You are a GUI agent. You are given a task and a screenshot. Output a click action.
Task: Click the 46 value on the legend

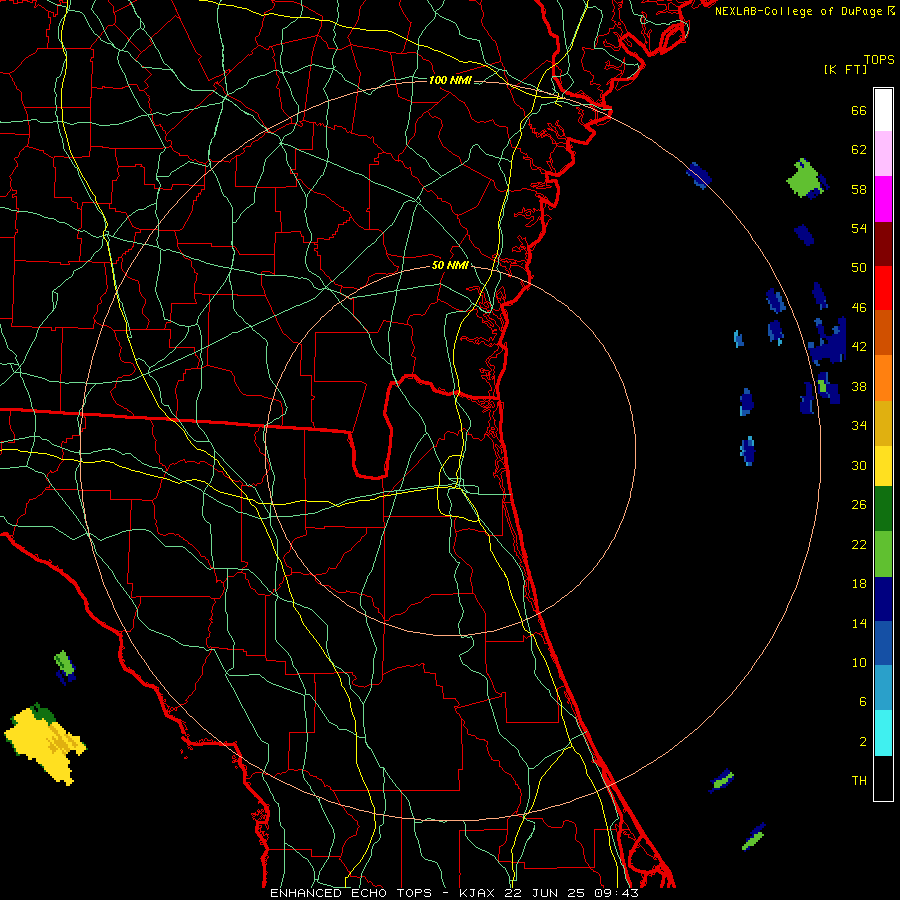pyautogui.click(x=859, y=308)
